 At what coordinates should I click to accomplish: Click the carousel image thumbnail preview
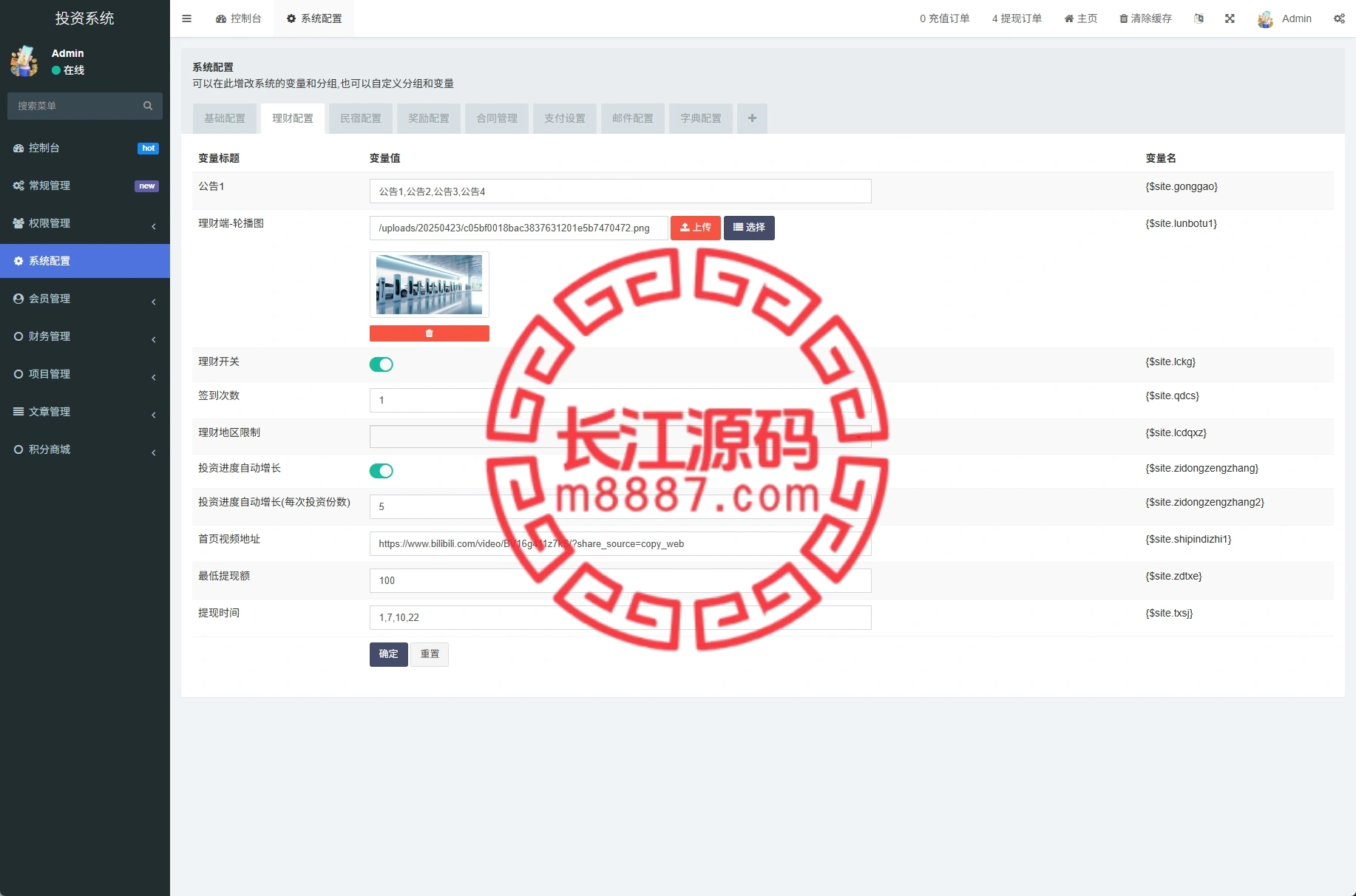430,285
